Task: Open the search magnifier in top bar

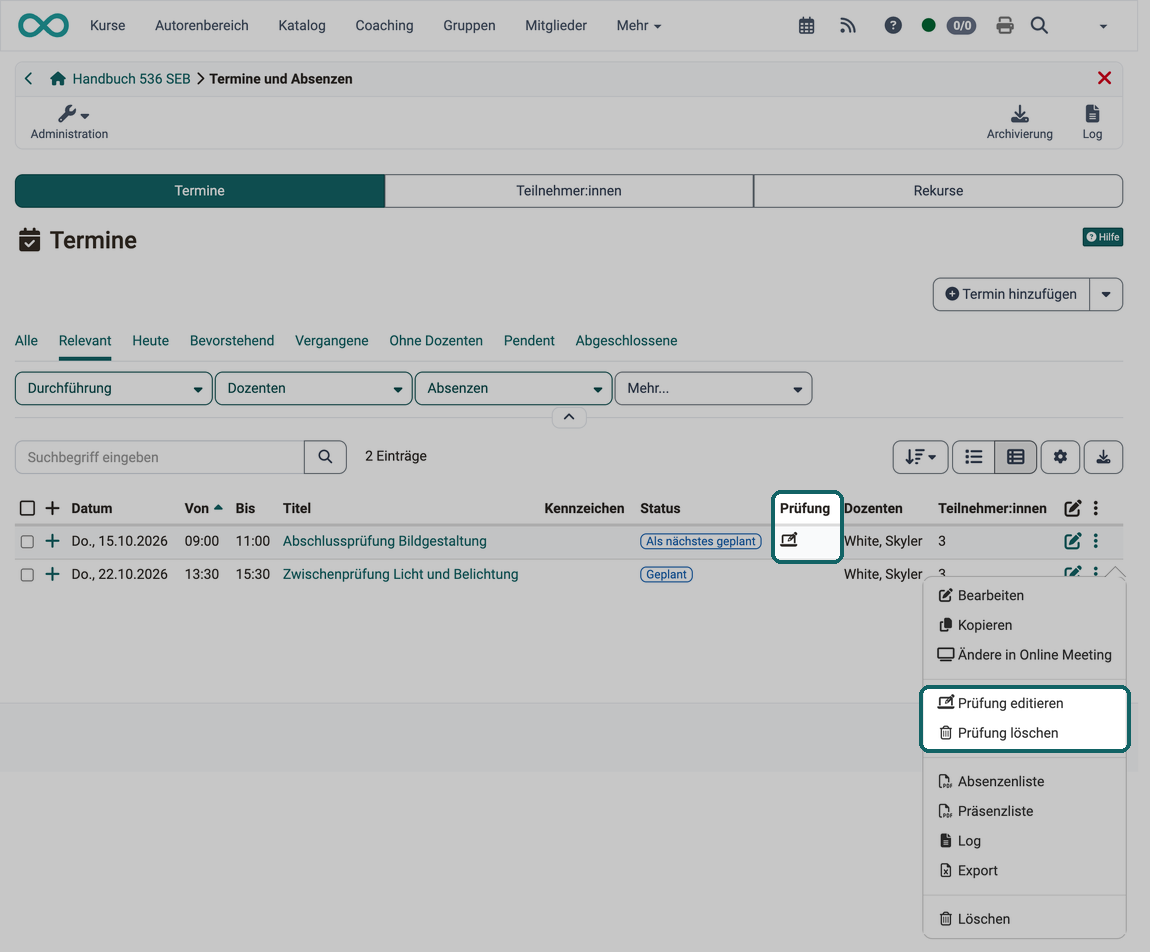Action: pyautogui.click(x=1039, y=26)
